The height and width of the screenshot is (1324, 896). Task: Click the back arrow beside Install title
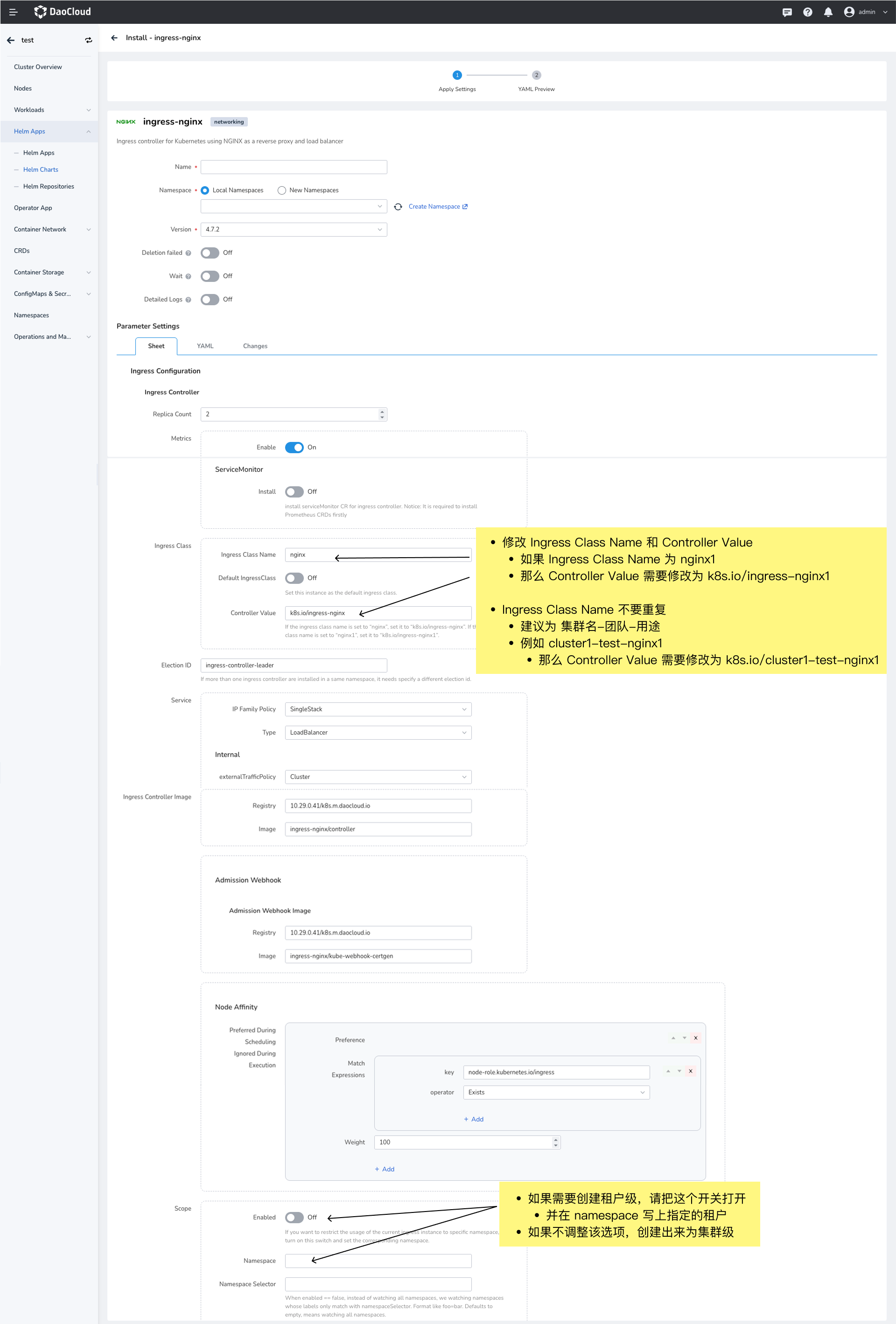coord(114,38)
